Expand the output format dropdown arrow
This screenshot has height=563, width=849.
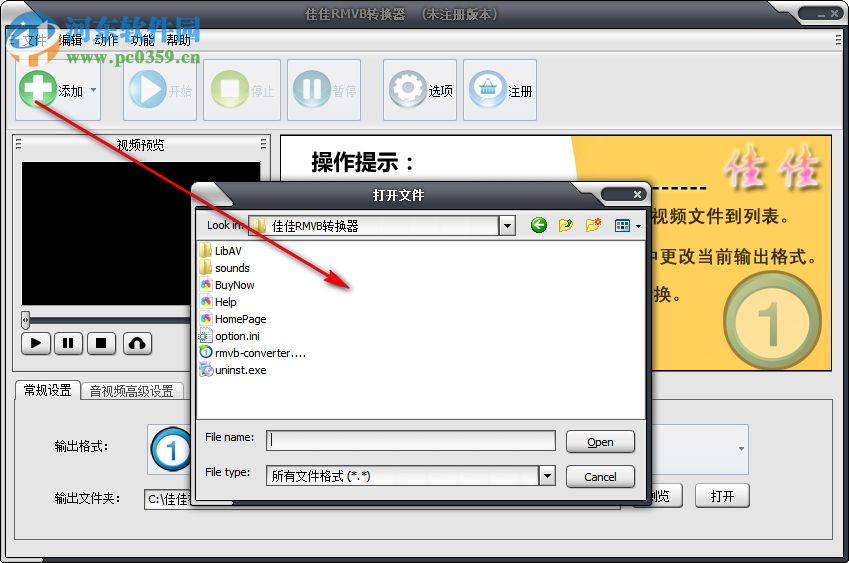741,449
